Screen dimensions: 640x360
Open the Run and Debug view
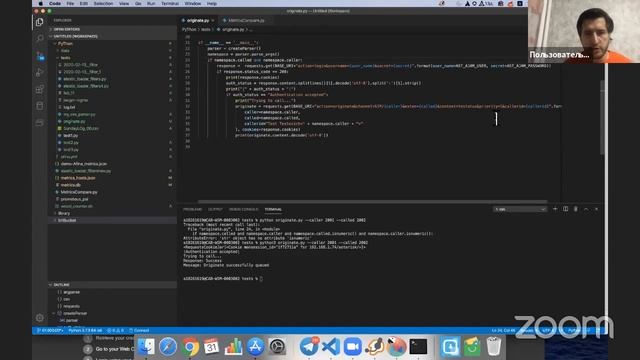[40, 73]
